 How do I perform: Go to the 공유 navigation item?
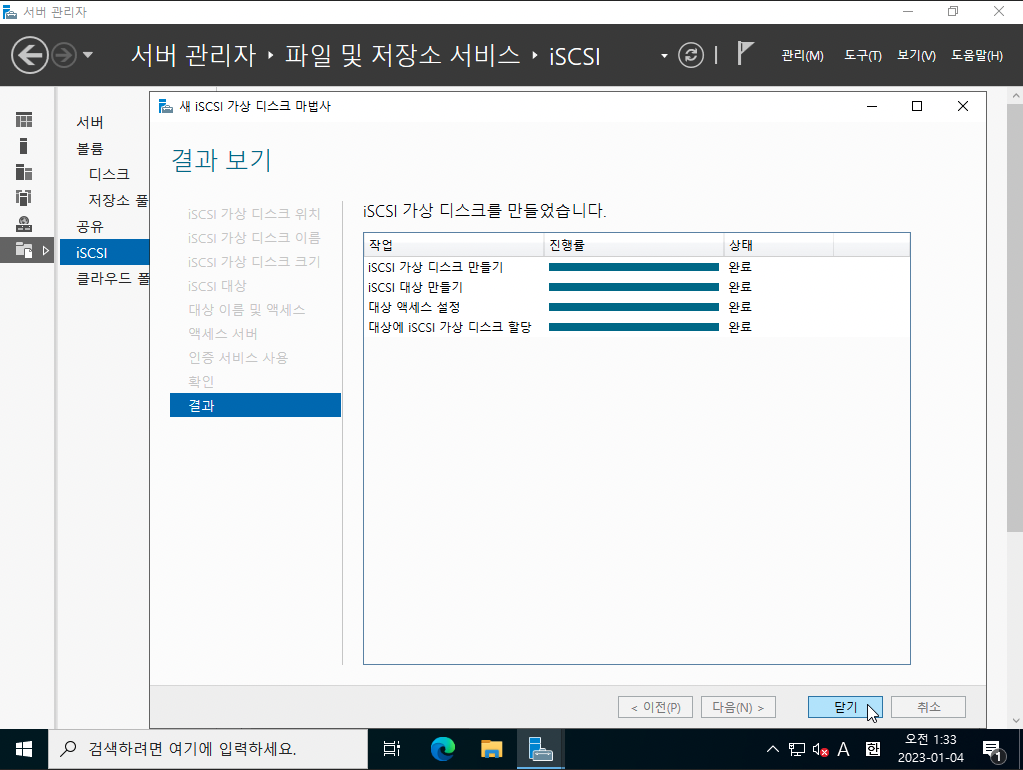point(90,226)
